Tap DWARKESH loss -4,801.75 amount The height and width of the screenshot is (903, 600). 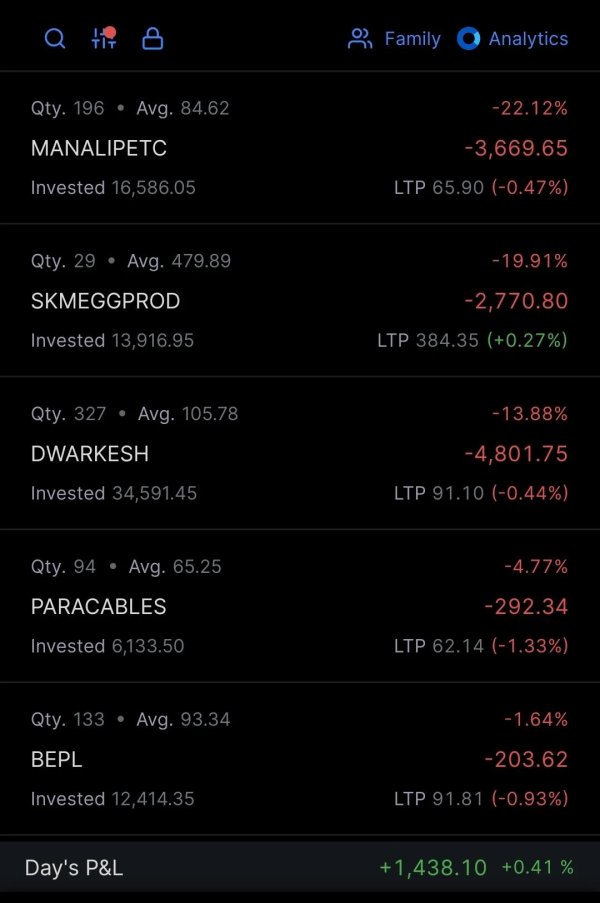point(517,454)
